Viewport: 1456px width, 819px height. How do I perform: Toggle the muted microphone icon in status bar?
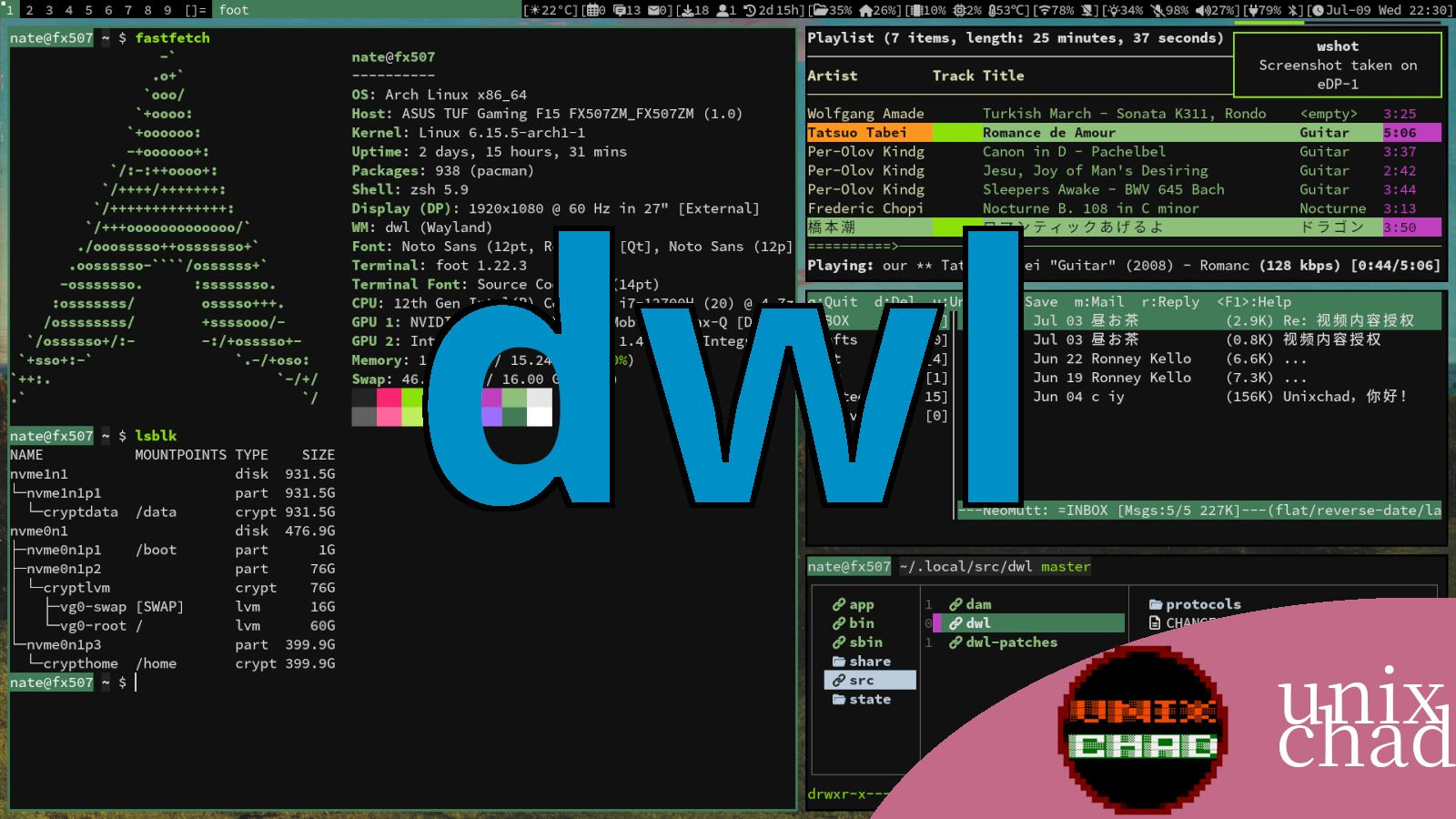(1158, 10)
